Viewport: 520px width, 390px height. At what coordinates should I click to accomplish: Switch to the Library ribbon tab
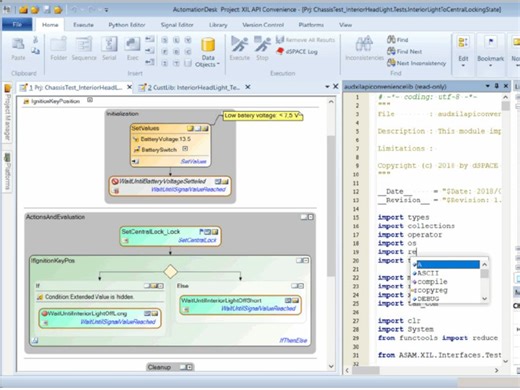click(218, 25)
